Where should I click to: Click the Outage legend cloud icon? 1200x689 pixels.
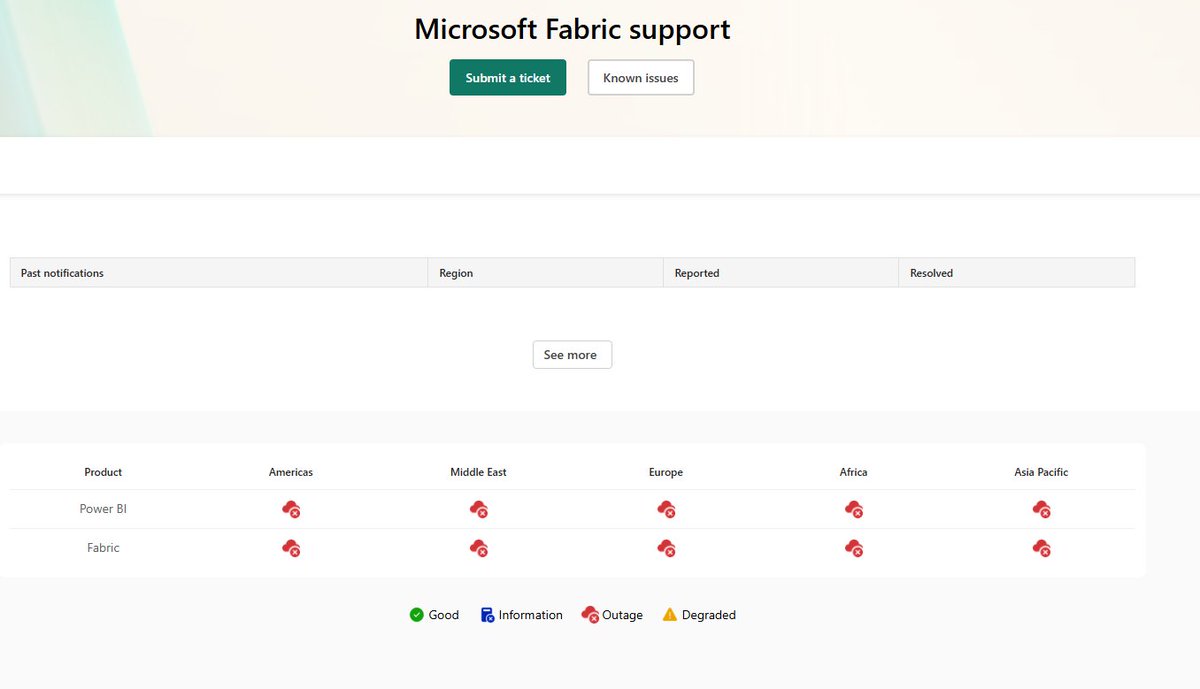[590, 615]
